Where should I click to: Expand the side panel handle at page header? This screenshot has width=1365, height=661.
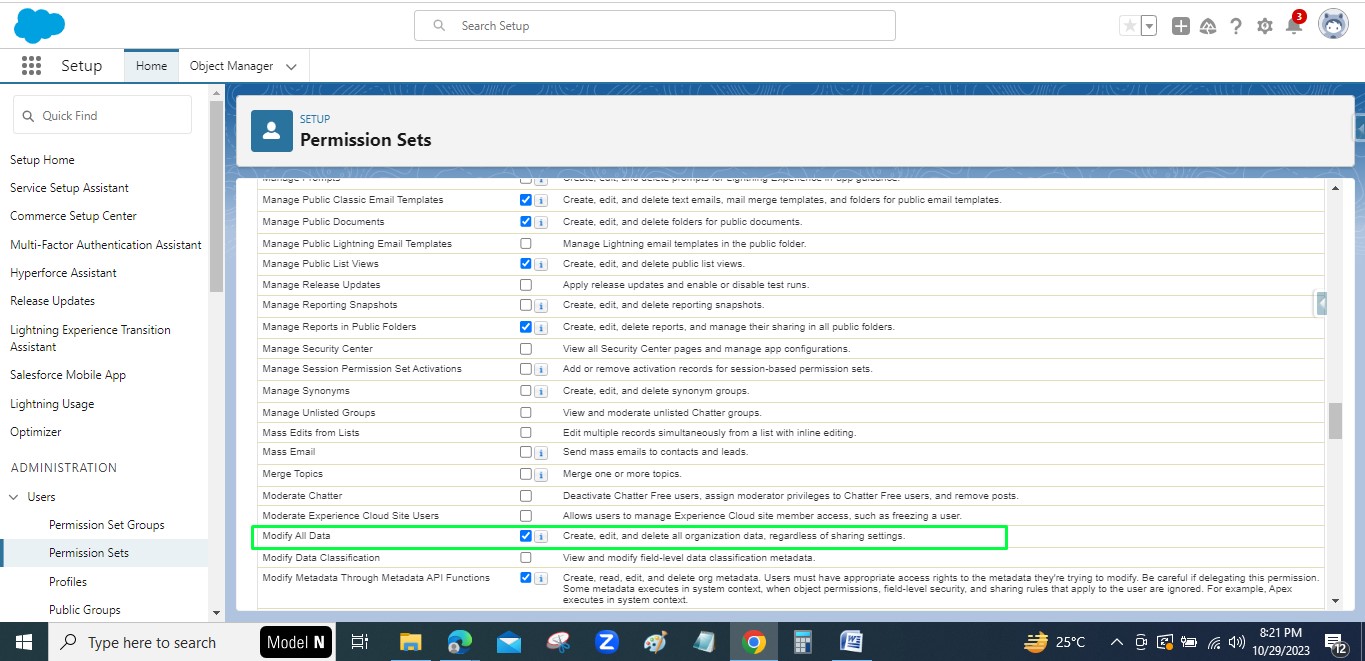(1359, 127)
